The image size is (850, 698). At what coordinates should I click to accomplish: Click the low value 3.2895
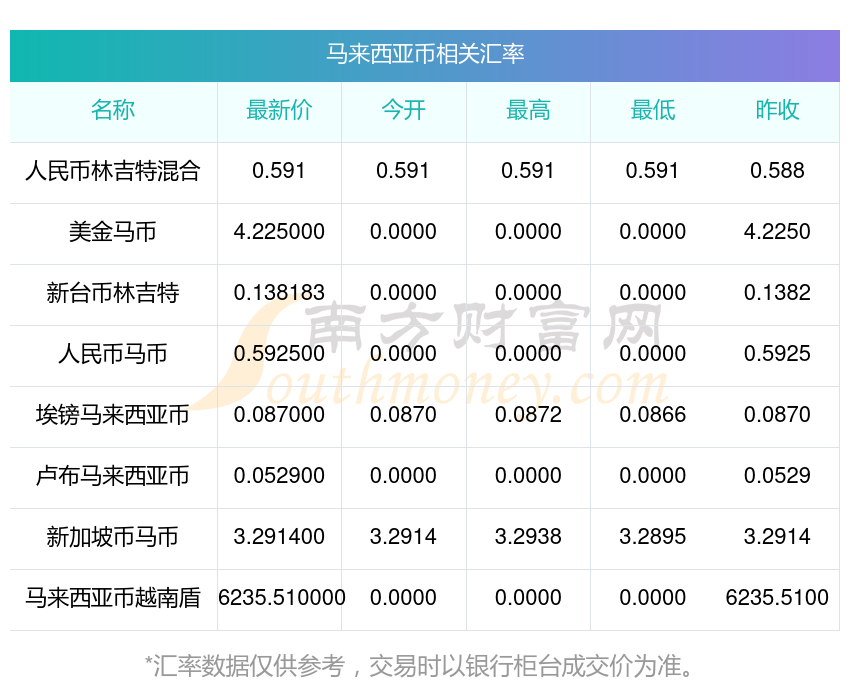653,537
